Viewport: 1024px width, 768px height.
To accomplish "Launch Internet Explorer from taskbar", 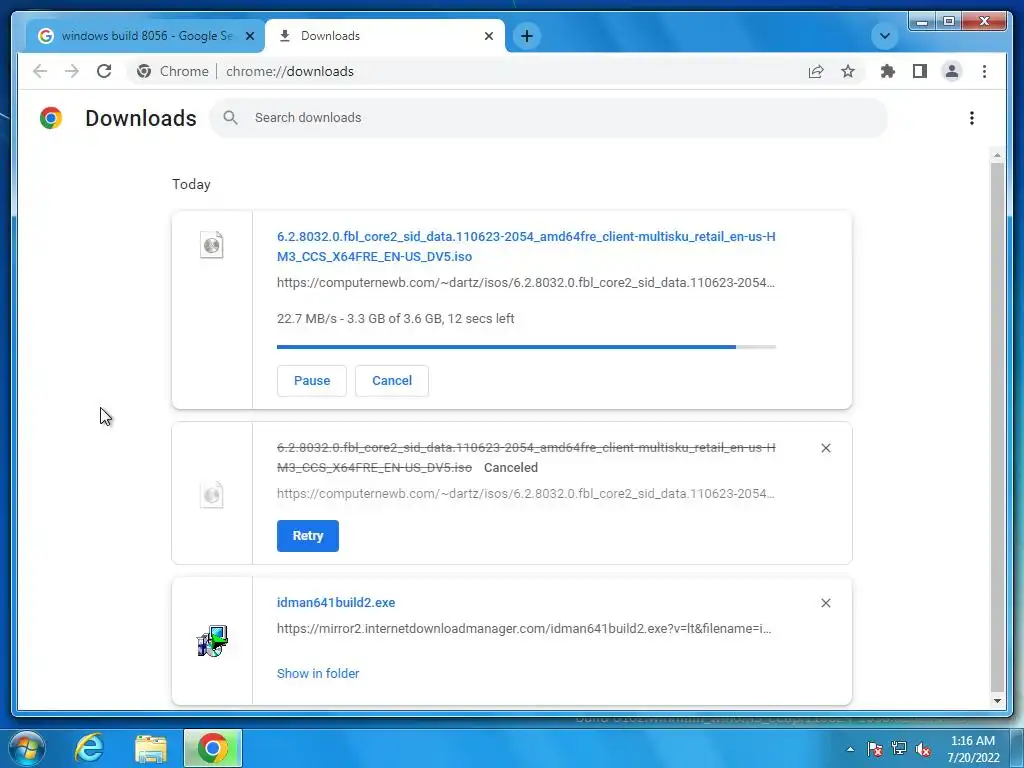I will (x=89, y=748).
